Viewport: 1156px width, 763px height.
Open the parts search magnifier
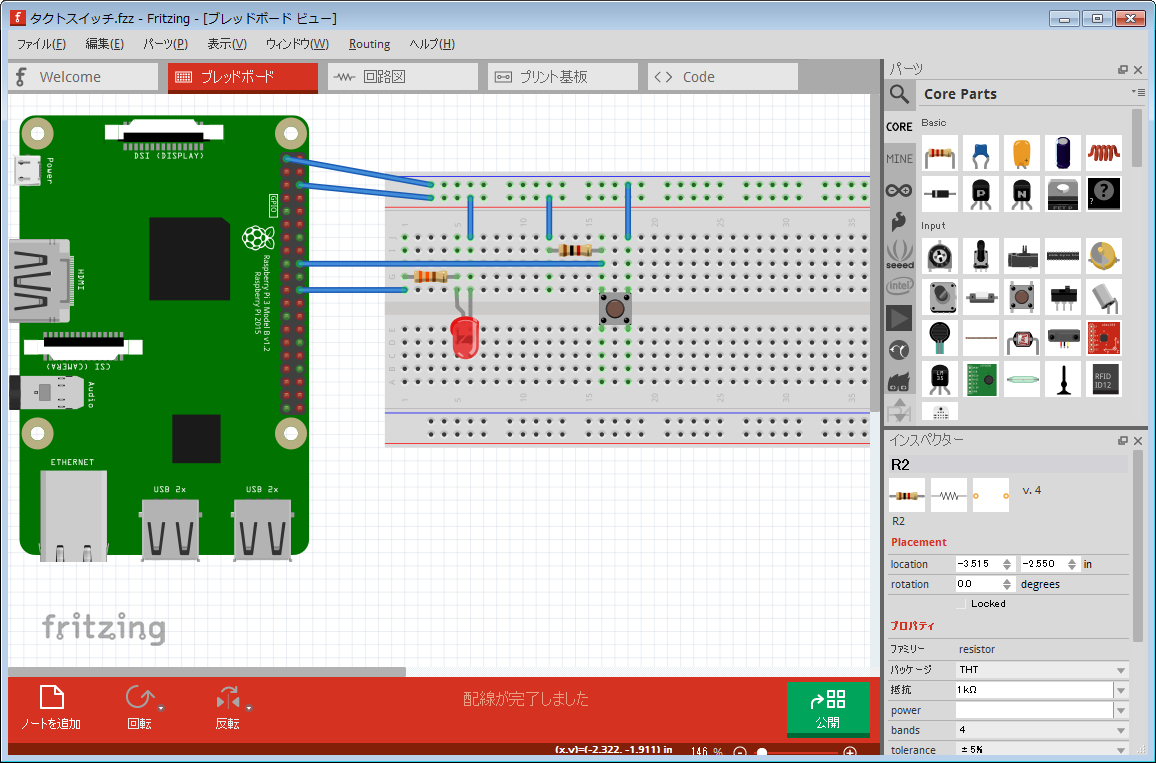click(899, 94)
